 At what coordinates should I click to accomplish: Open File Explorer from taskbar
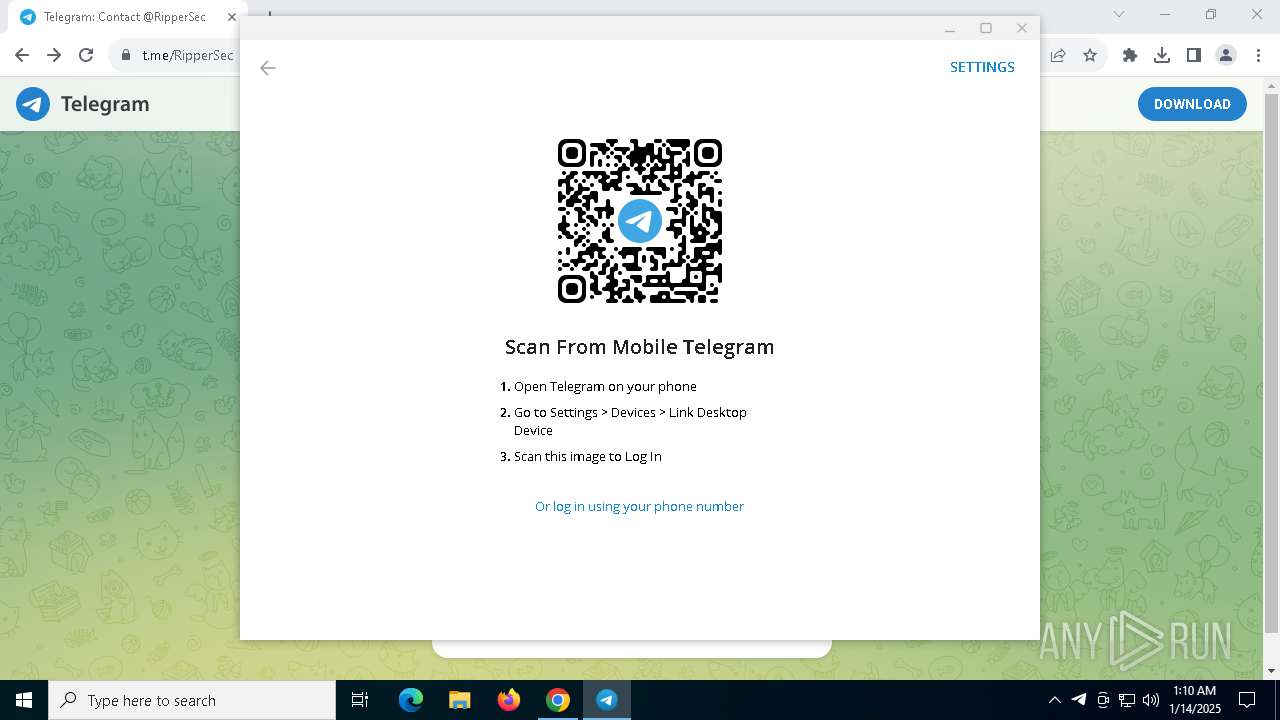[460, 700]
